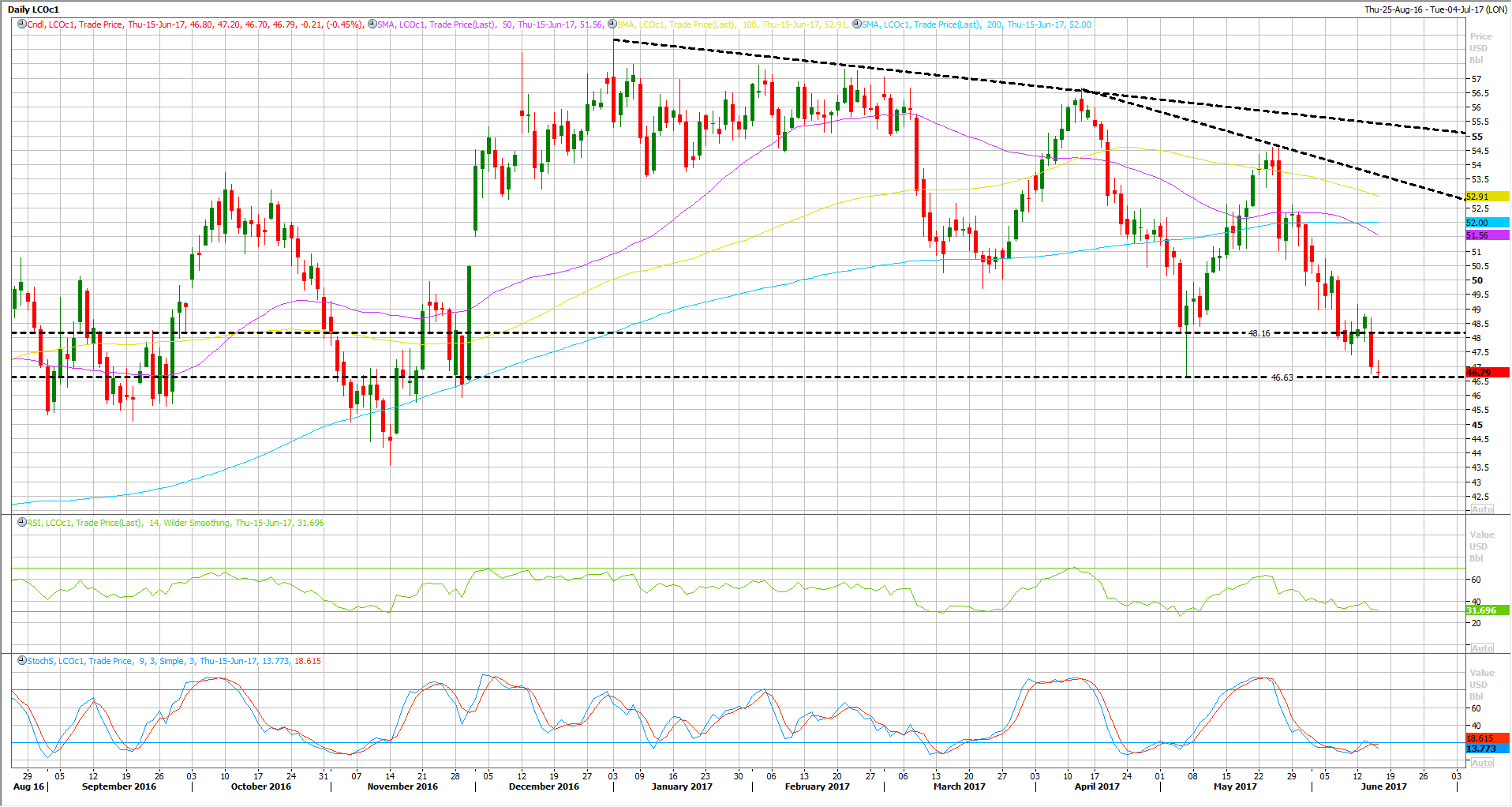This screenshot has height=807, width=1512.
Task: Select the red Cndl LCOc1 Trade Price legend
Action: pos(196,24)
